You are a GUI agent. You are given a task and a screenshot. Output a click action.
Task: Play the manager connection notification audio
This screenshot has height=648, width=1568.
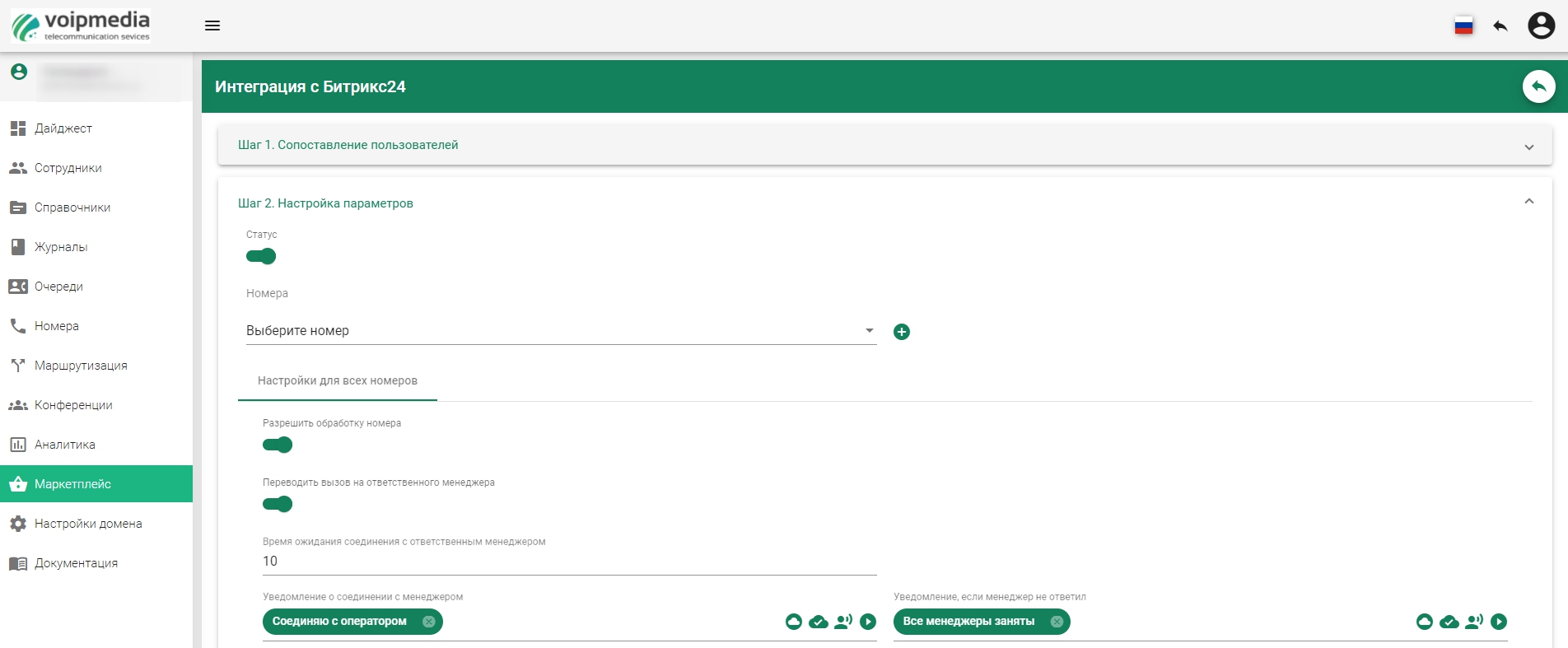point(868,622)
